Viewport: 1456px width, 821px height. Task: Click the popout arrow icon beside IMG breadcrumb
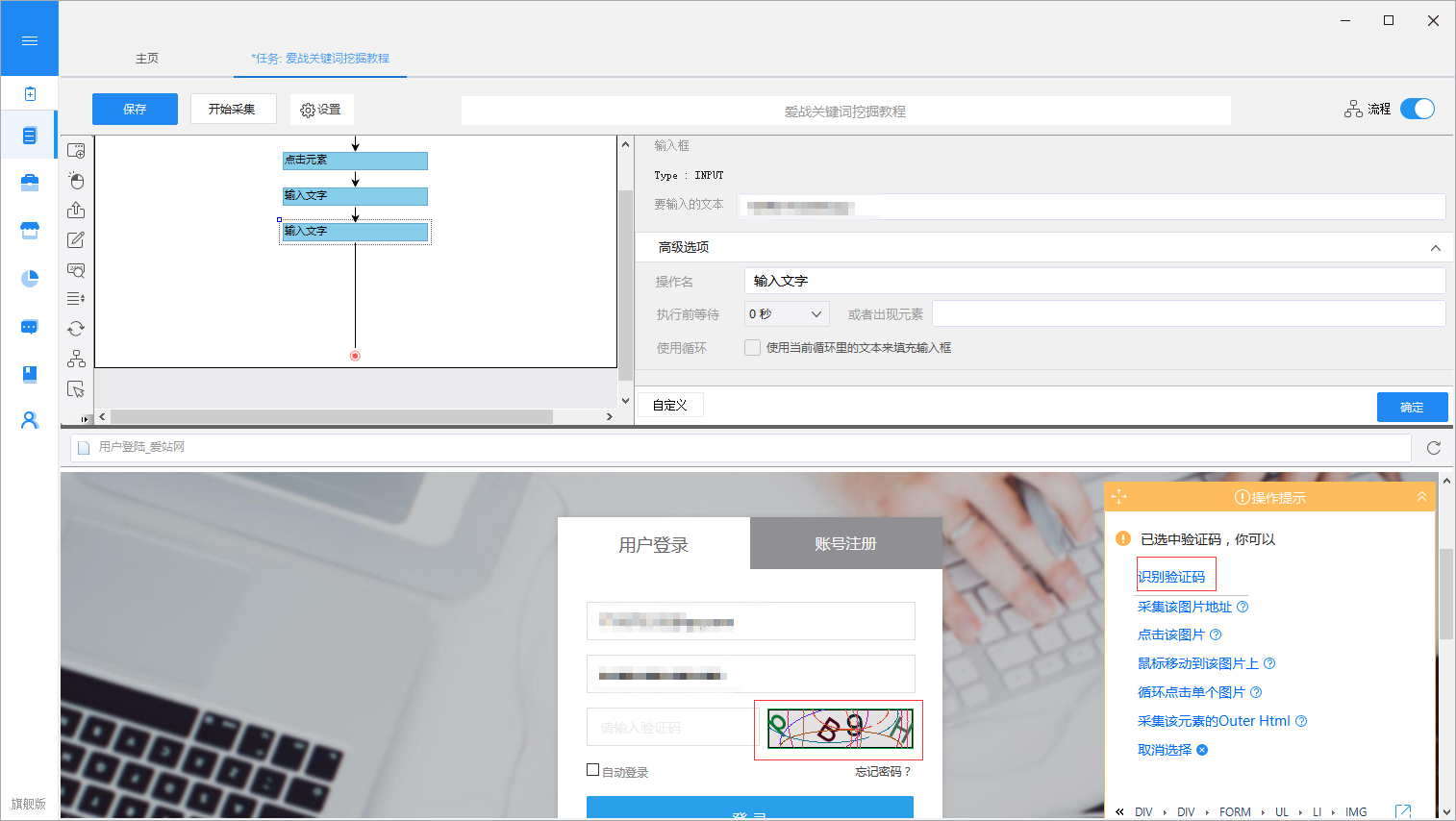pos(1403,812)
